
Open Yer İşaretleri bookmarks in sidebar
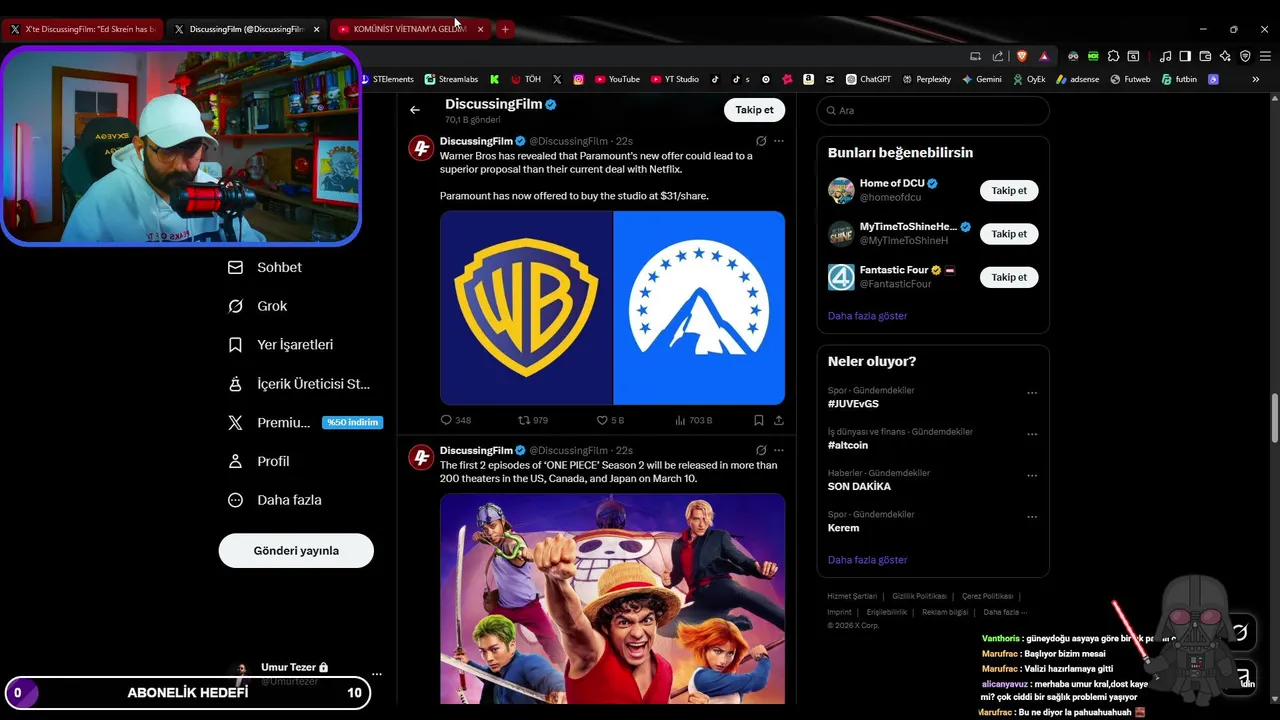click(281, 344)
